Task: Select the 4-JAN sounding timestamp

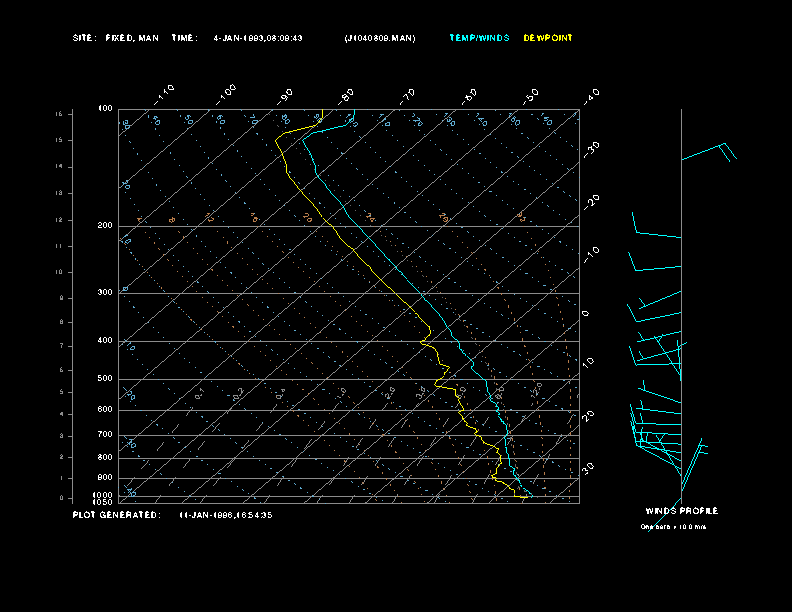Action: 258,38
